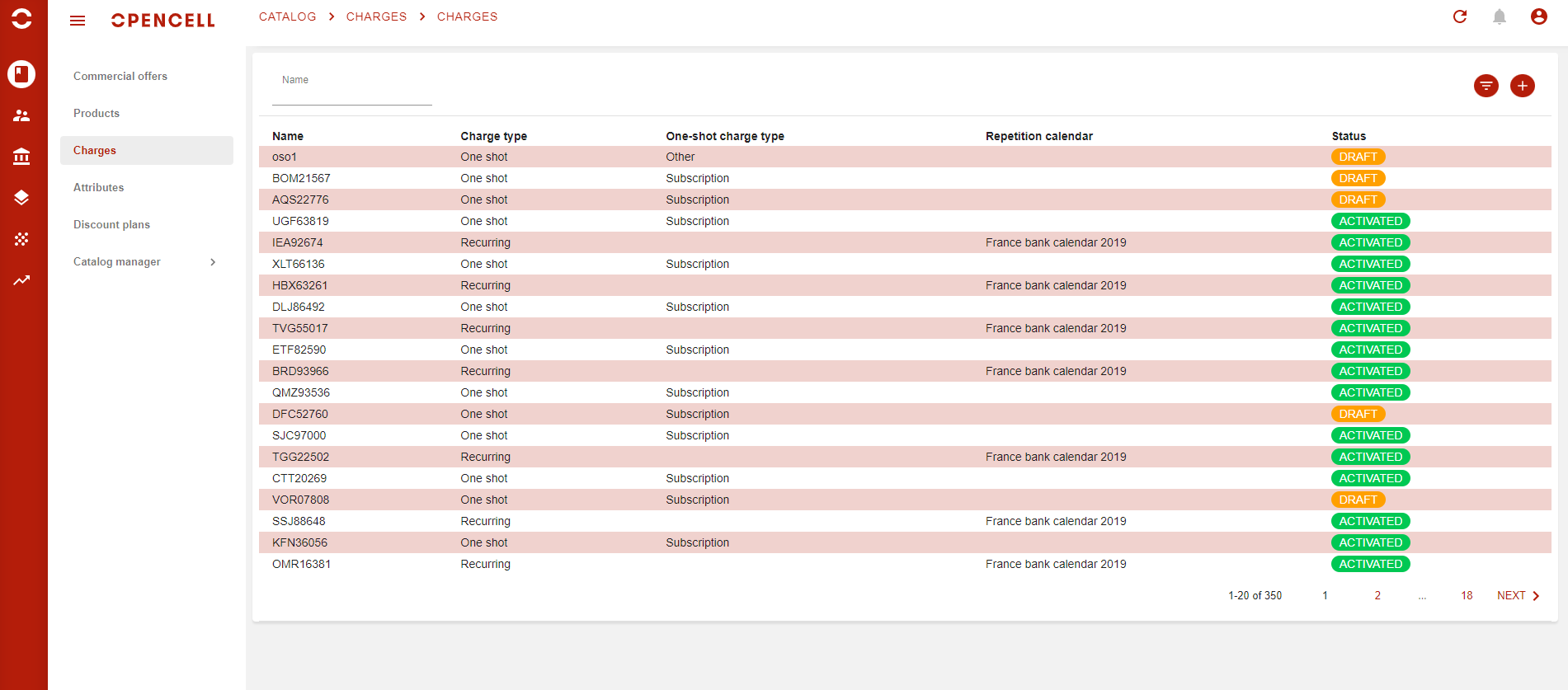This screenshot has width=1568, height=690.
Task: Open the customers people icon in sidebar
Action: tap(21, 115)
